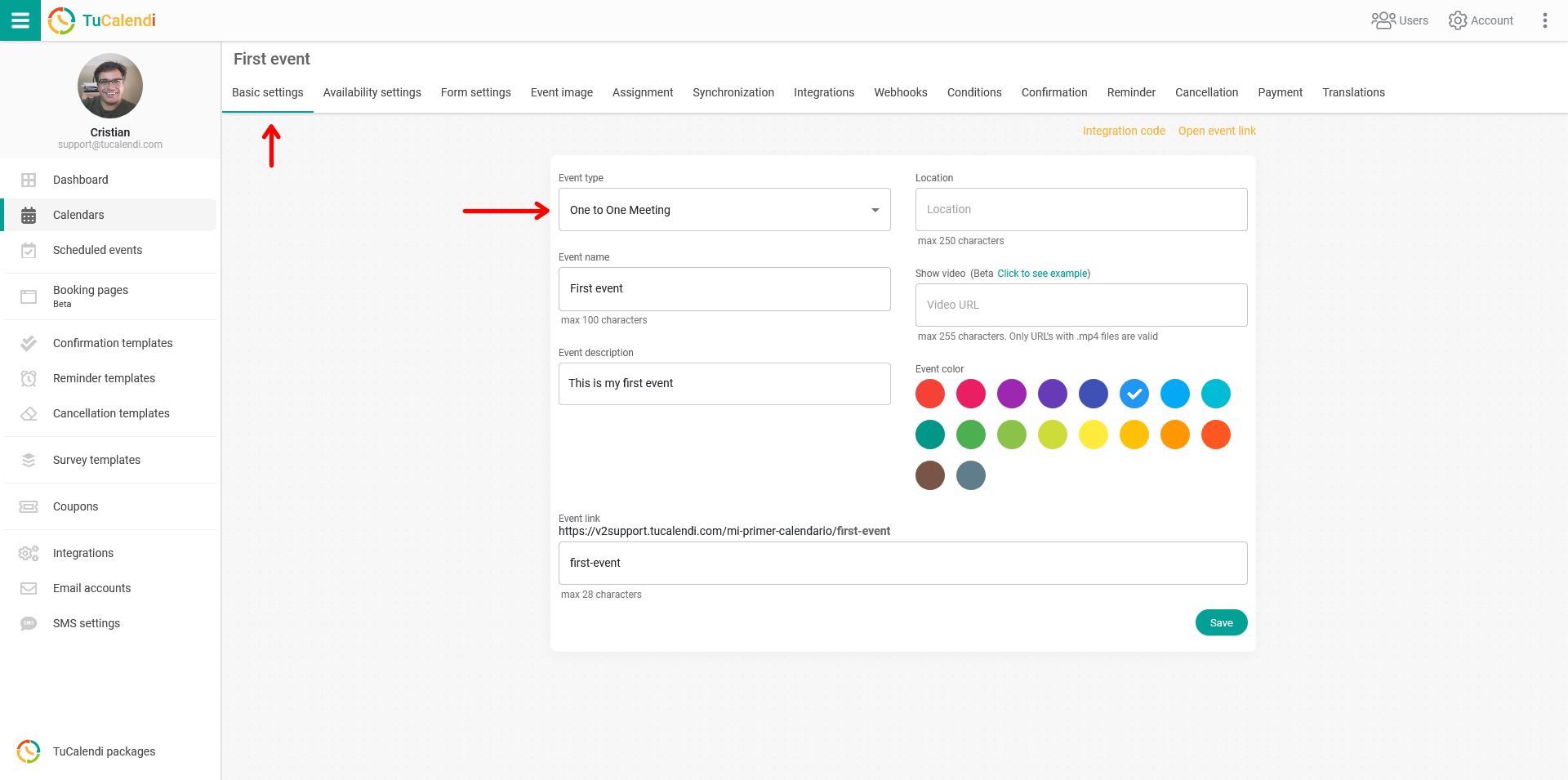The height and width of the screenshot is (780, 1568).
Task: Click the Email accounts envelope icon
Action: [x=29, y=588]
